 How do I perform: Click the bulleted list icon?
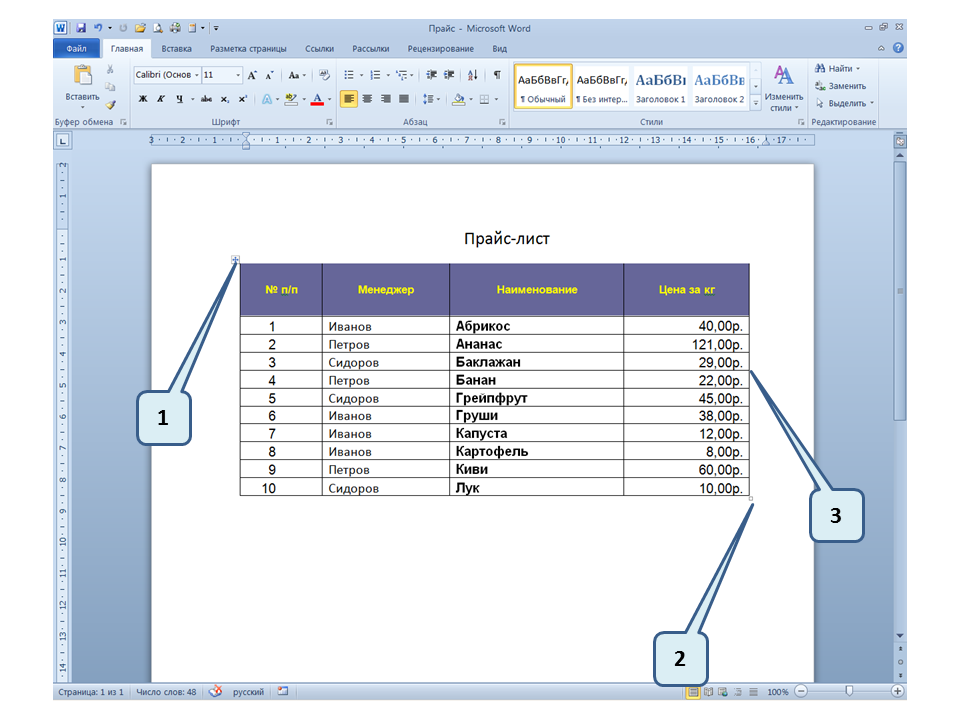click(350, 75)
